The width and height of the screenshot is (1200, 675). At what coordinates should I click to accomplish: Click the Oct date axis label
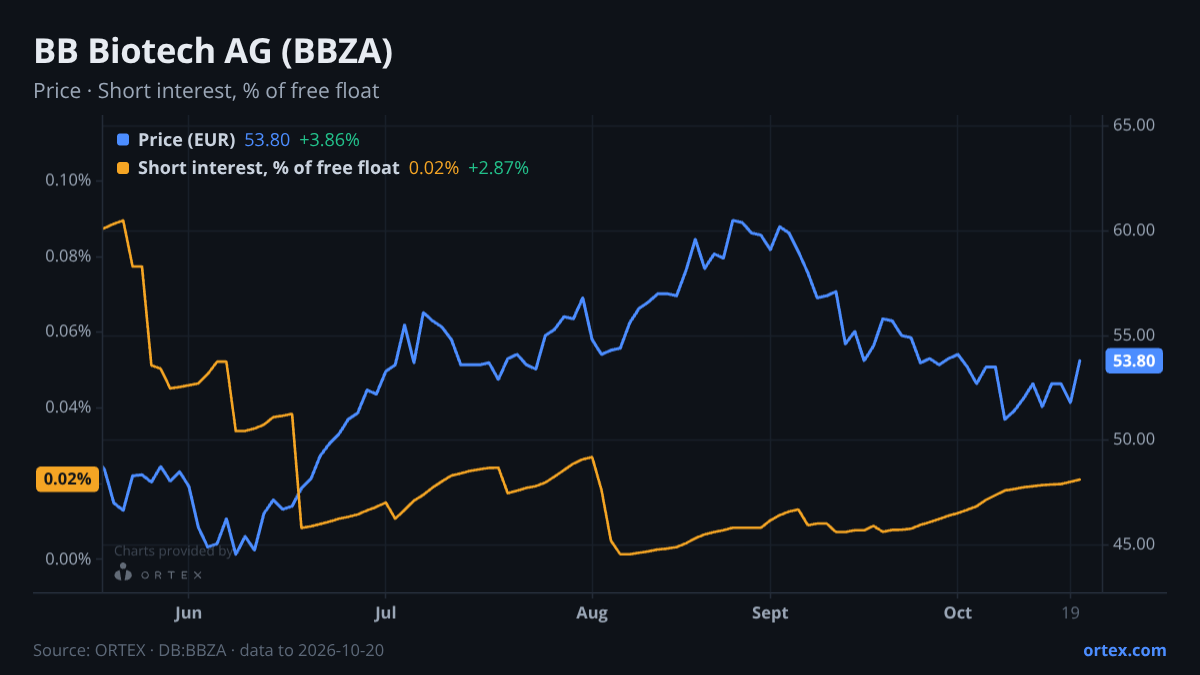tap(957, 613)
